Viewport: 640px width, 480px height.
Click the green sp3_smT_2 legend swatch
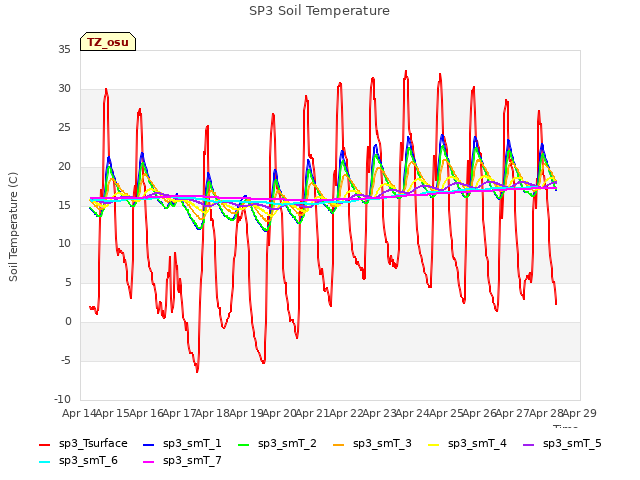pyautogui.click(x=244, y=444)
